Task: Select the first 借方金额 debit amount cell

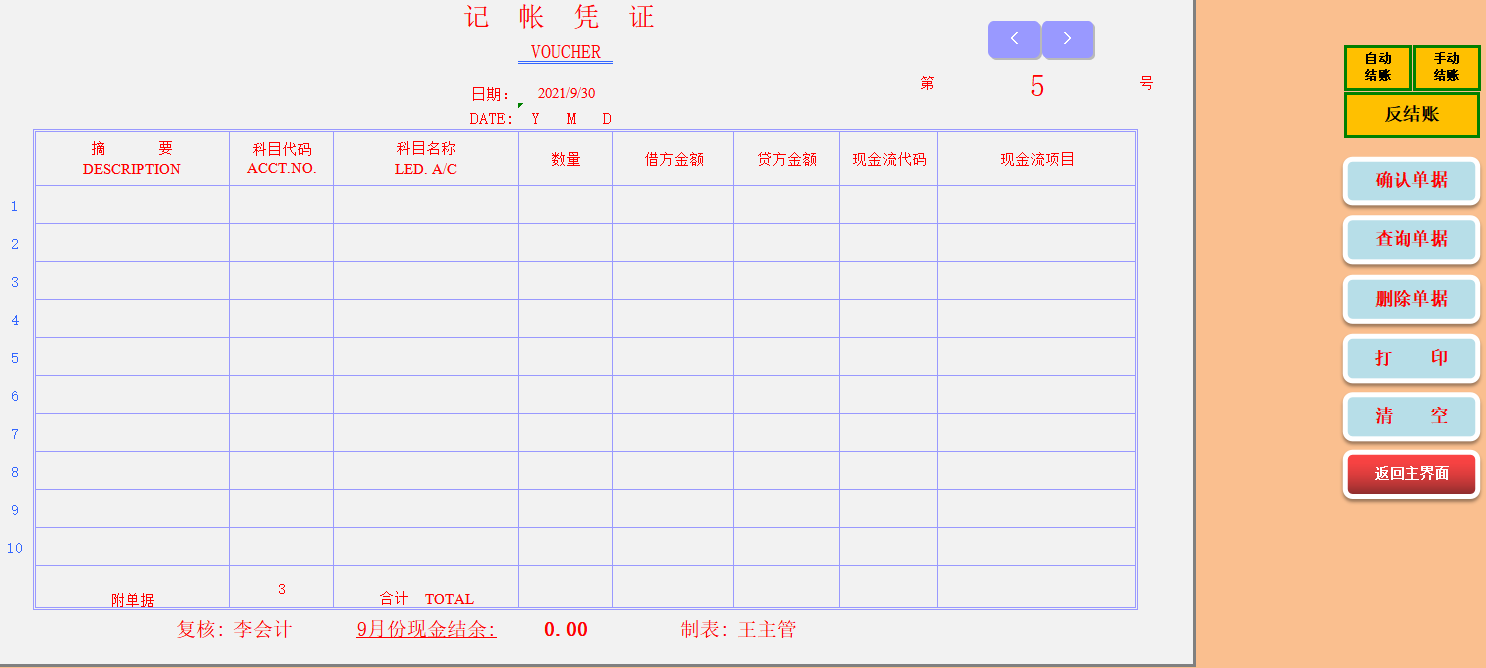Action: point(673,205)
